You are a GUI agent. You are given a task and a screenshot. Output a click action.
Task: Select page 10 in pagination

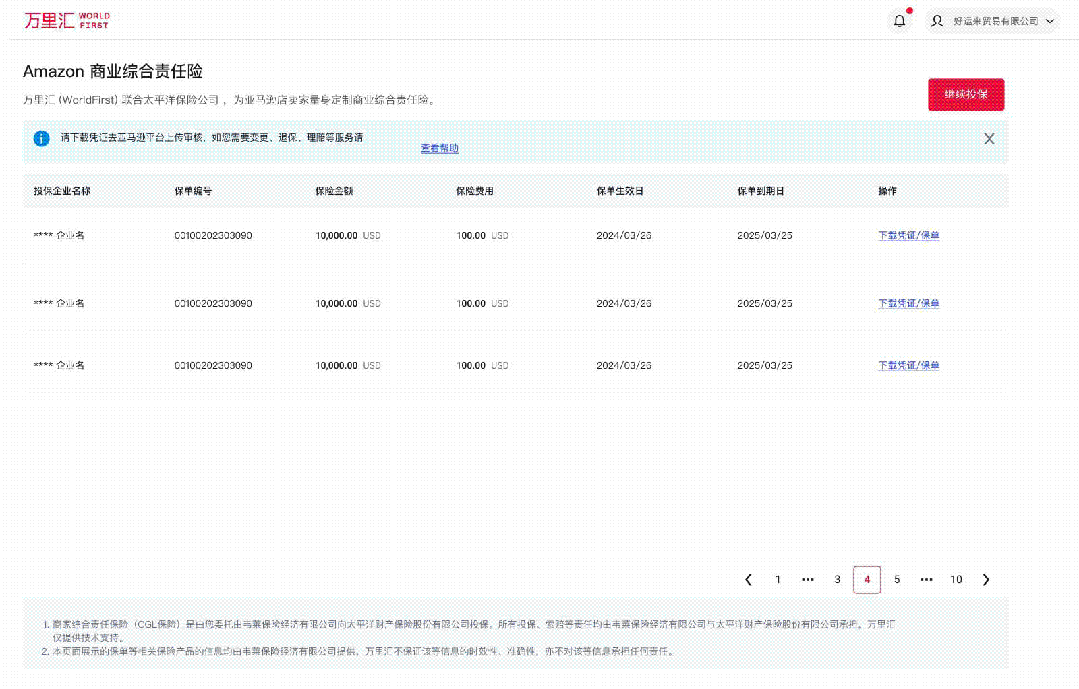[957, 580]
